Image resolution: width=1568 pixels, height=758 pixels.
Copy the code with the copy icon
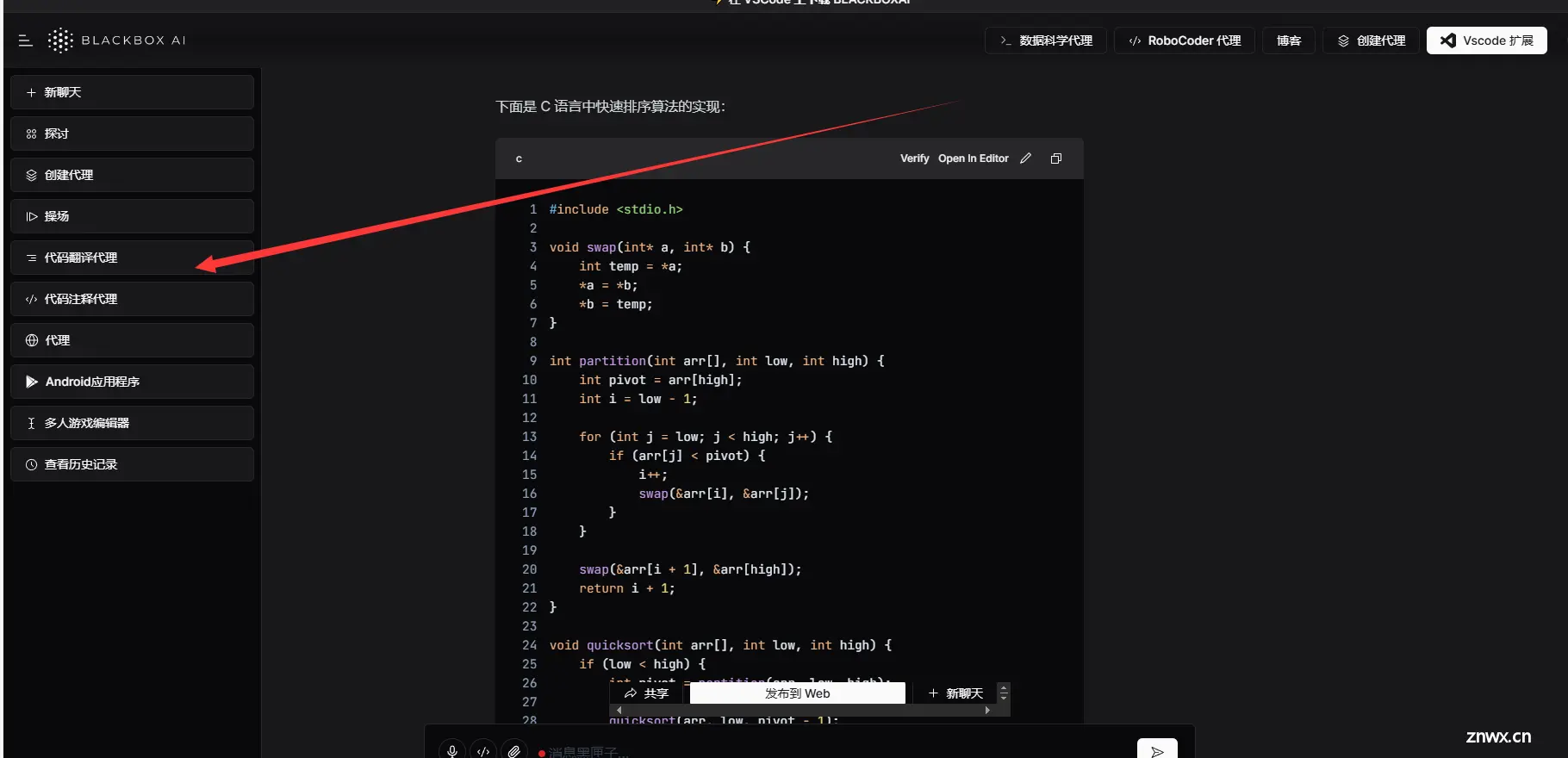1056,158
